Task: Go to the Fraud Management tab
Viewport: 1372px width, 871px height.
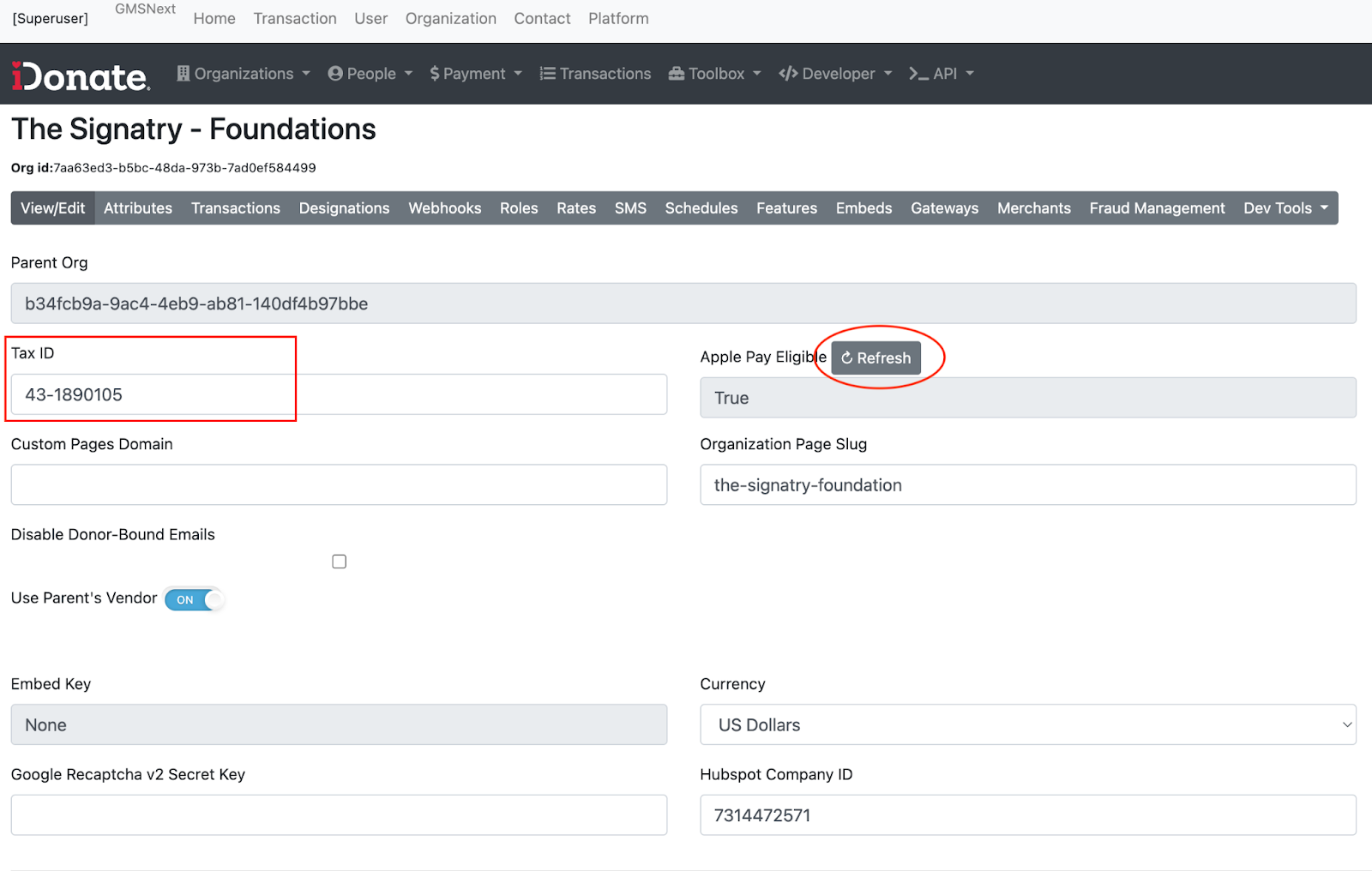Action: coord(1157,208)
